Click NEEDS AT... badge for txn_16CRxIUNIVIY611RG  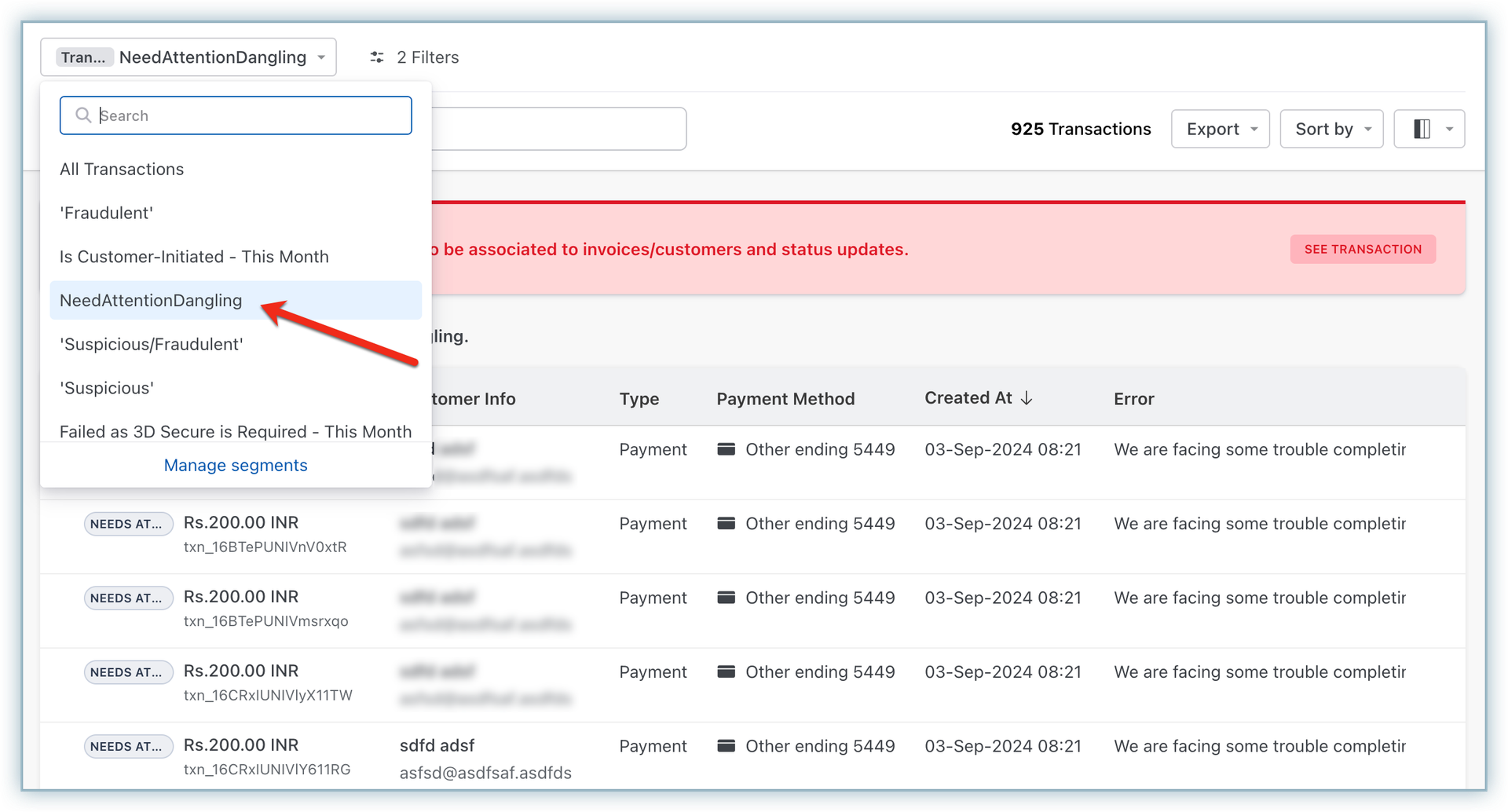point(128,747)
